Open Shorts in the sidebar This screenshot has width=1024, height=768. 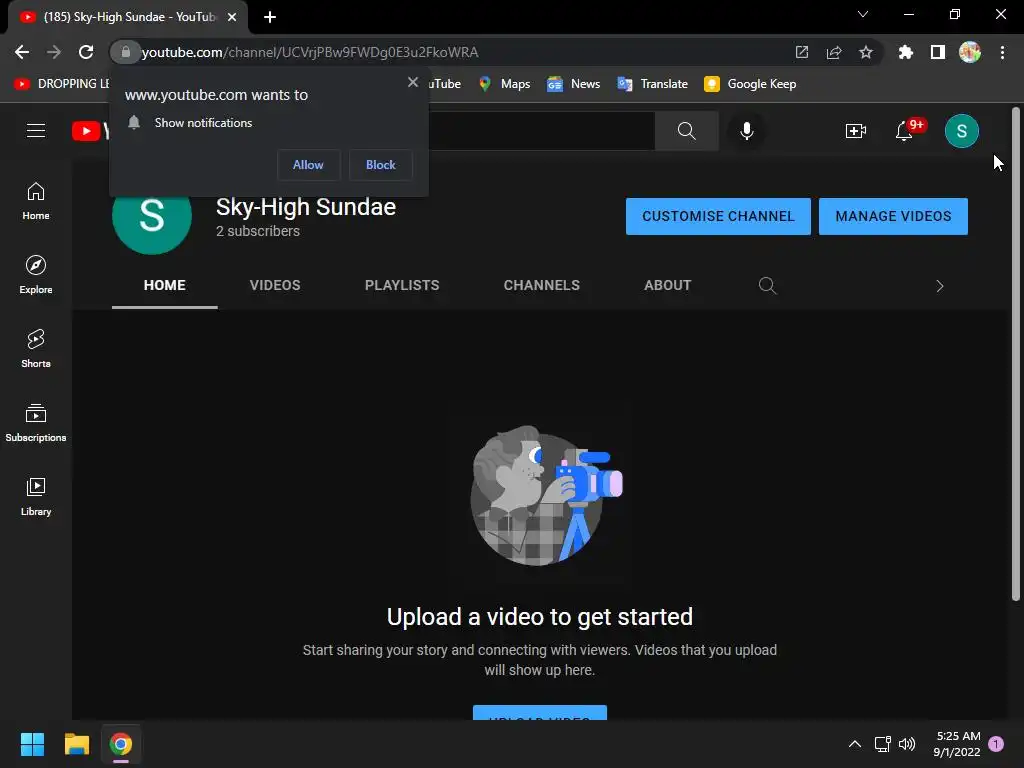pos(36,349)
